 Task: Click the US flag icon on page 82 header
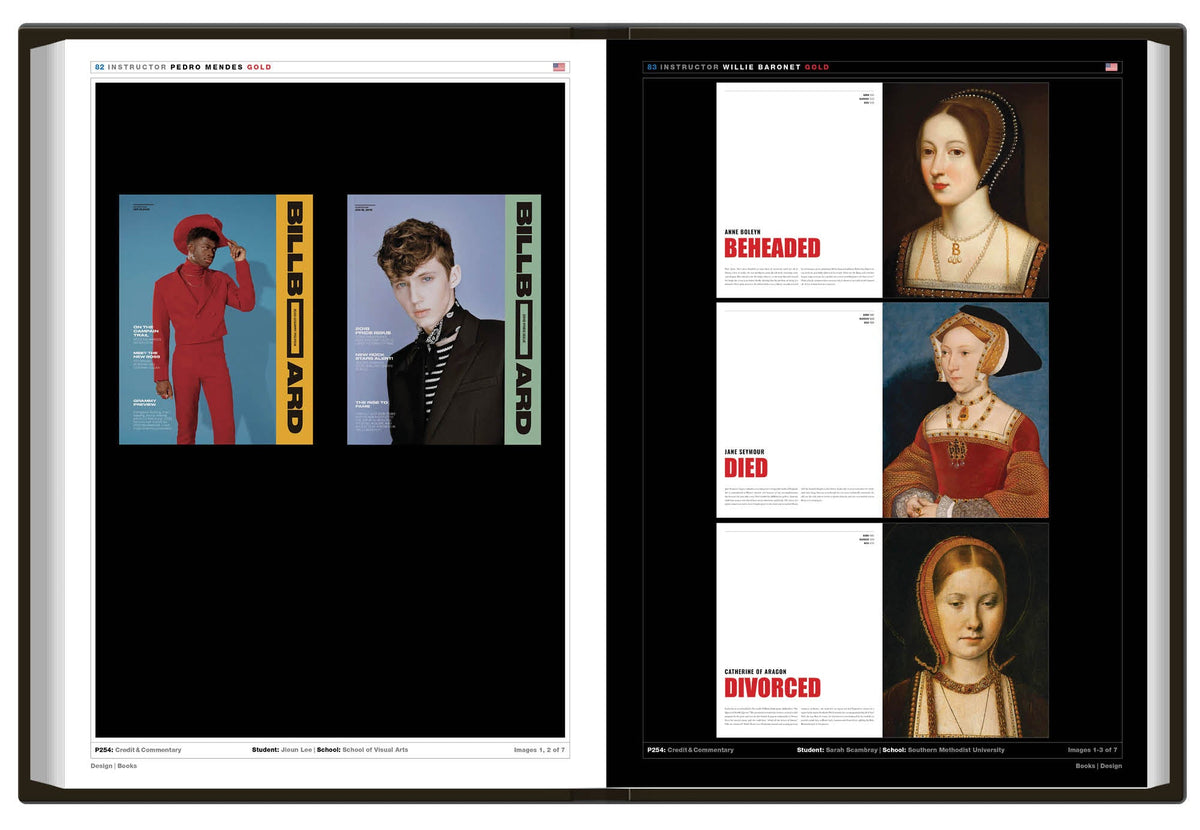click(559, 67)
